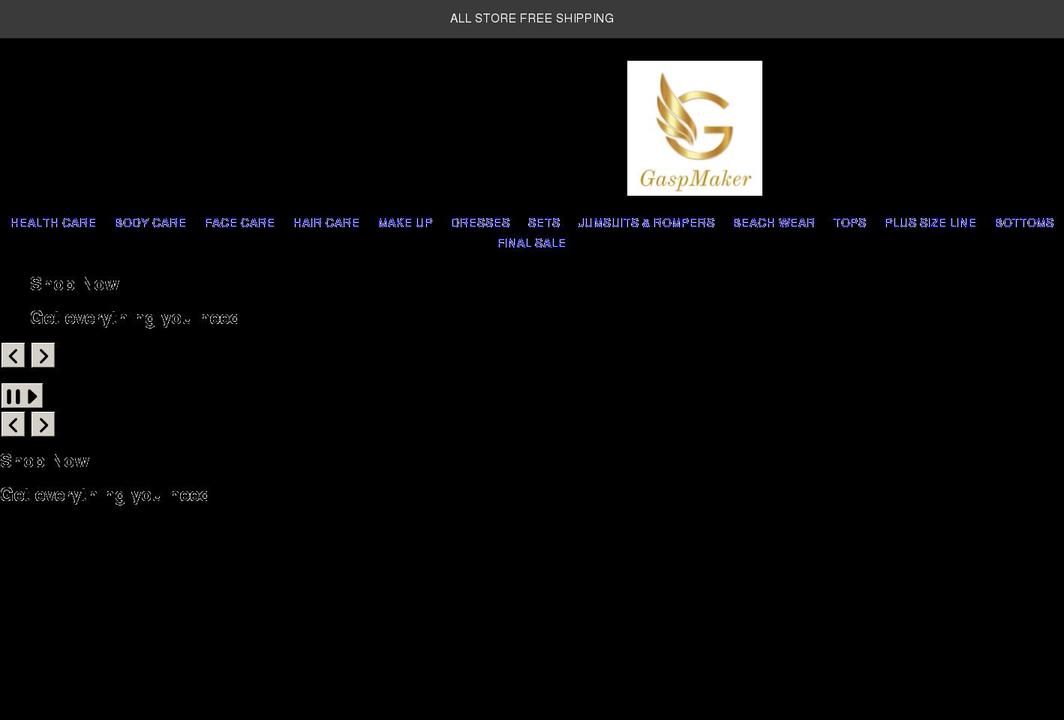This screenshot has height=720, width=1064.
Task: Open the BEACH WEAR collection
Action: pyautogui.click(x=774, y=222)
